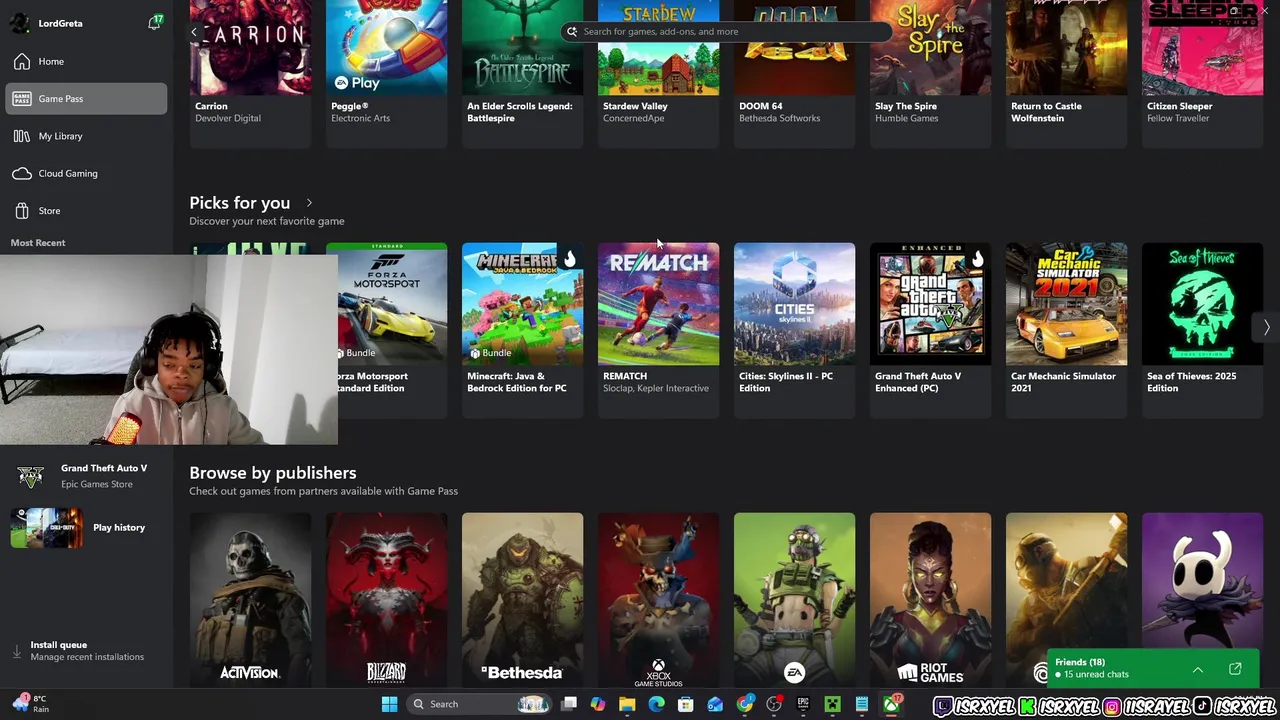Open Google Chrome on the taskbar
1280x720 pixels.
[745, 704]
